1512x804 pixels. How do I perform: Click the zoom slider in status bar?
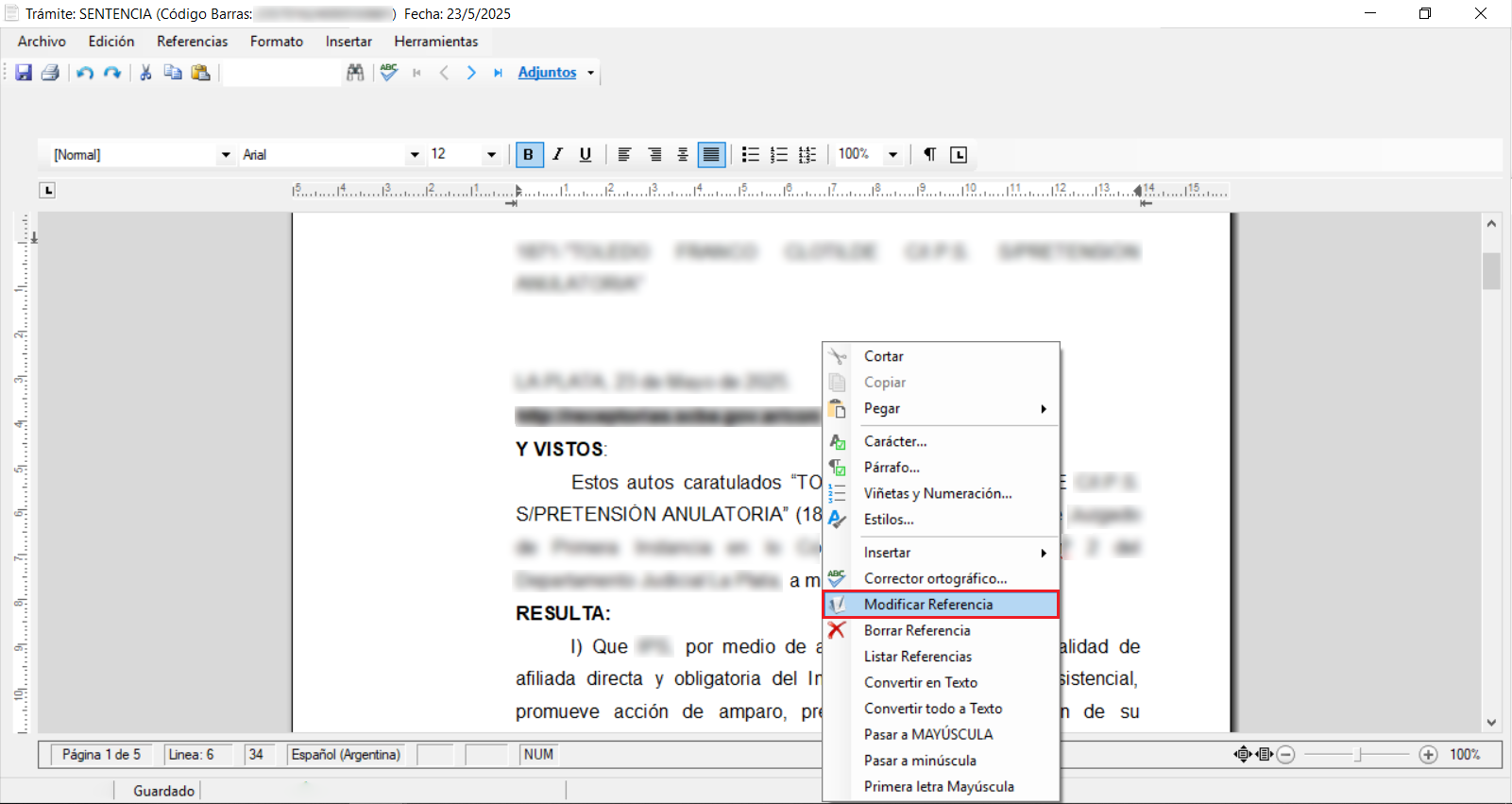(1357, 755)
